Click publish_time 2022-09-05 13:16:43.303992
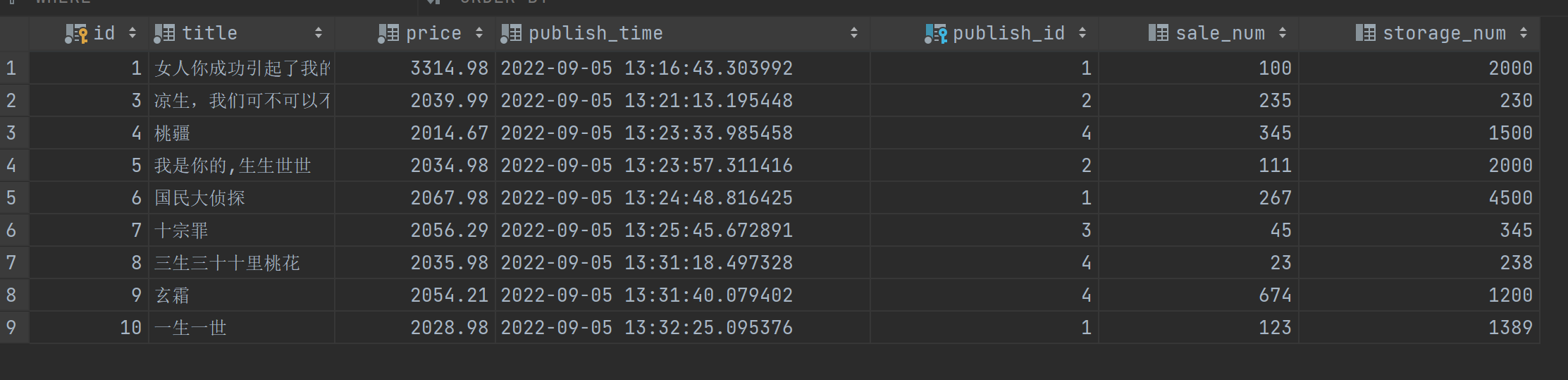The height and width of the screenshot is (380, 1568). coord(647,68)
